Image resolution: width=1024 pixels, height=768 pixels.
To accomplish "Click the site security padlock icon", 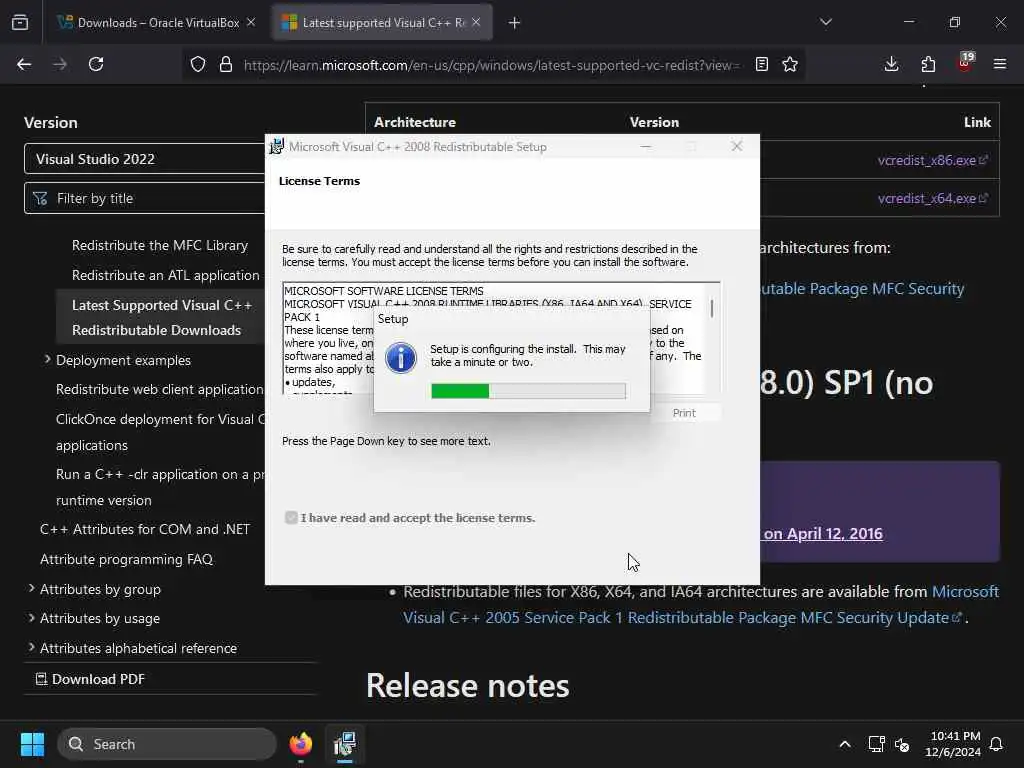I will coord(226,64).
